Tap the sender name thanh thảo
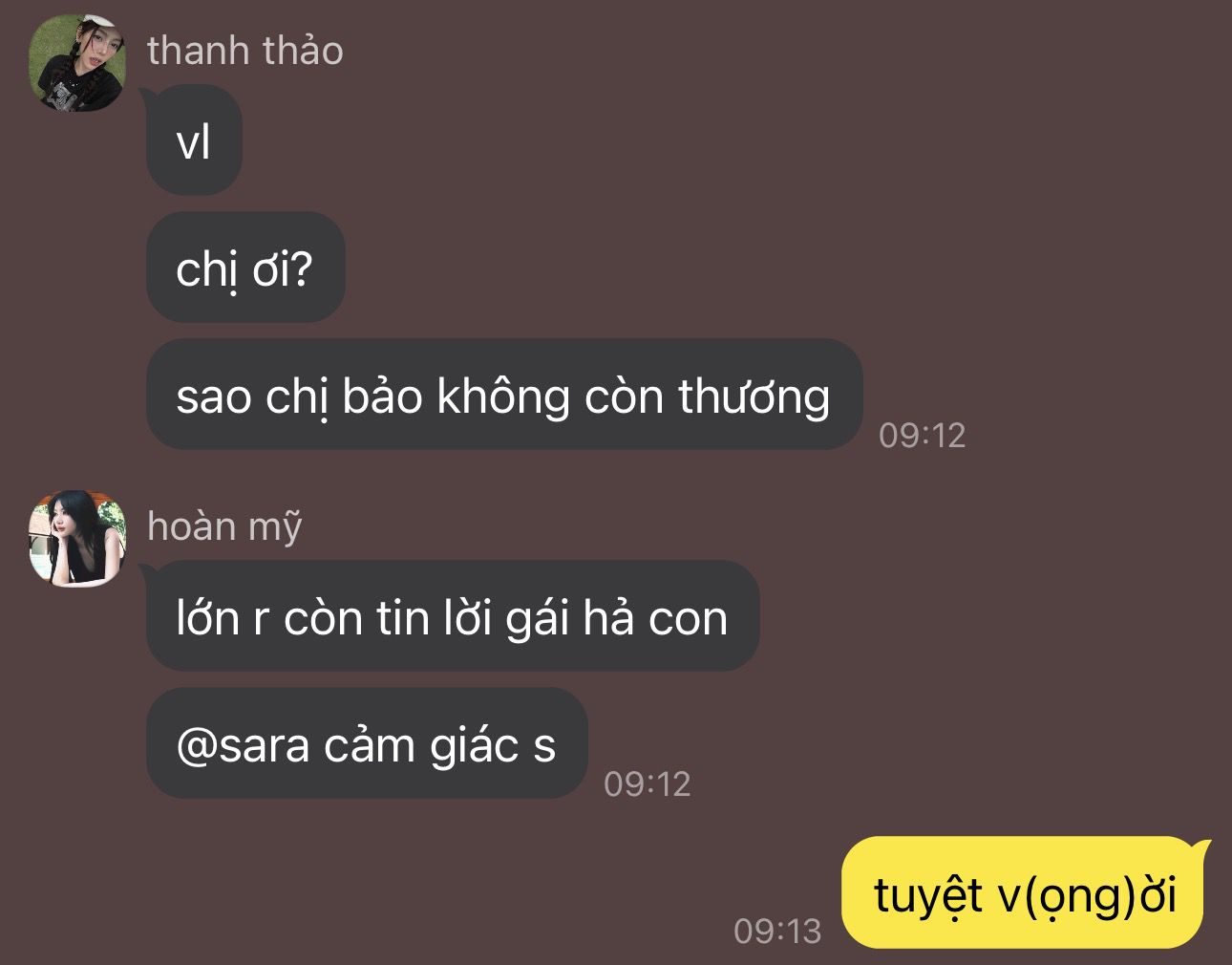 (x=245, y=51)
